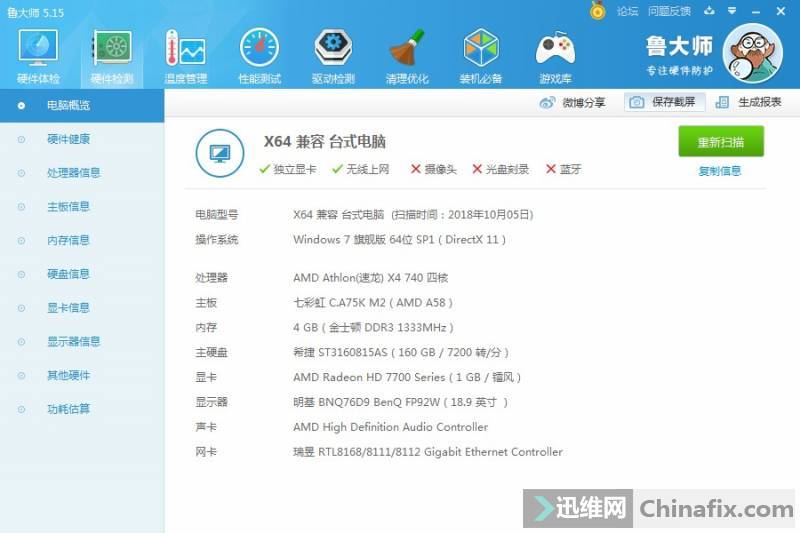The image size is (800, 533).
Task: Open the title bar dropdown menu arrow
Action: click(x=732, y=11)
